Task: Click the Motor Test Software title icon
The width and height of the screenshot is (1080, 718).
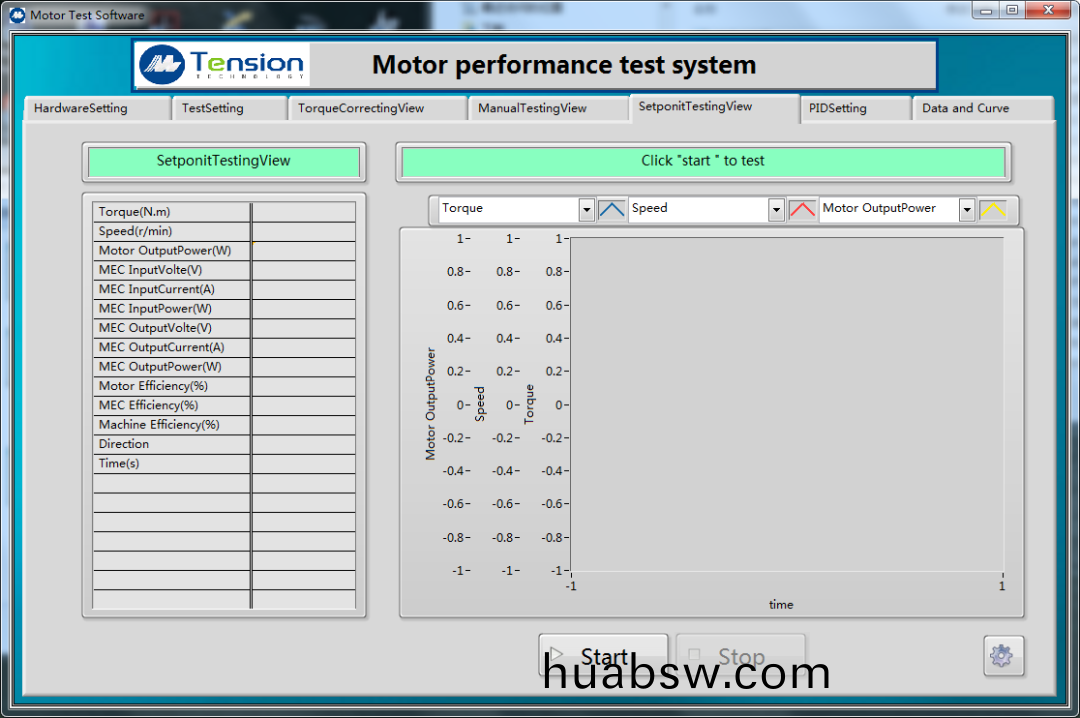Action: pos(17,14)
